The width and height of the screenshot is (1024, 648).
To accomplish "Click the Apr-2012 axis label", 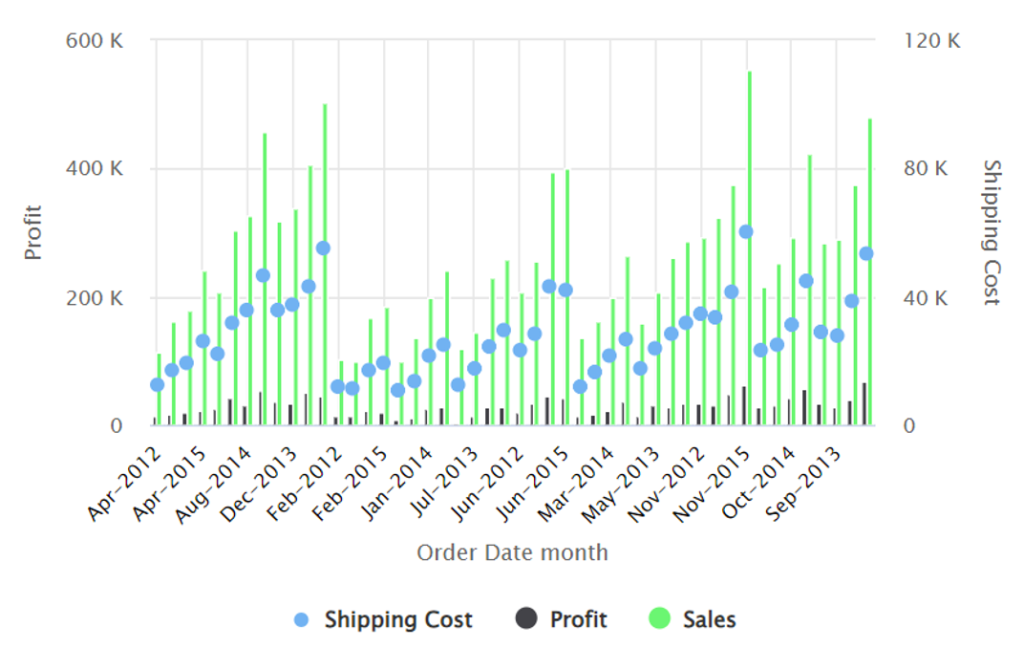I will (x=124, y=484).
